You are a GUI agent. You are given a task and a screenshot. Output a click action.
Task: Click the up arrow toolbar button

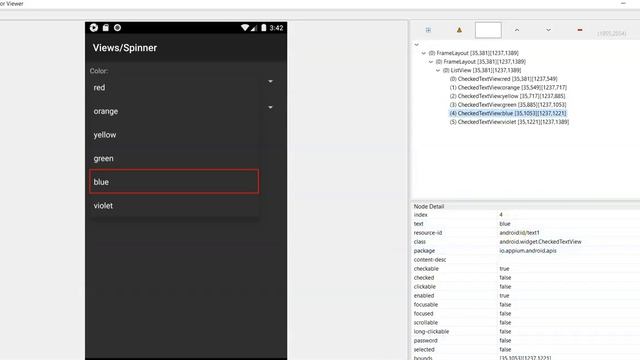(x=517, y=30)
